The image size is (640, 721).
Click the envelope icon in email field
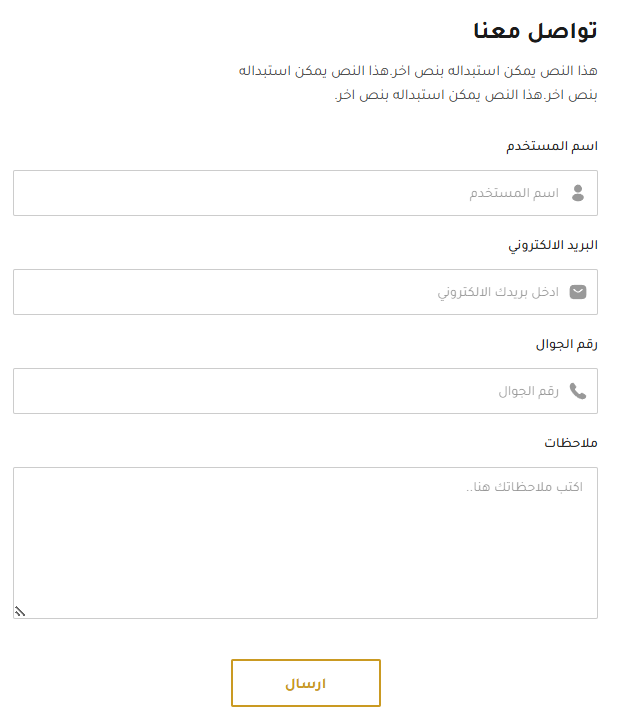578,292
